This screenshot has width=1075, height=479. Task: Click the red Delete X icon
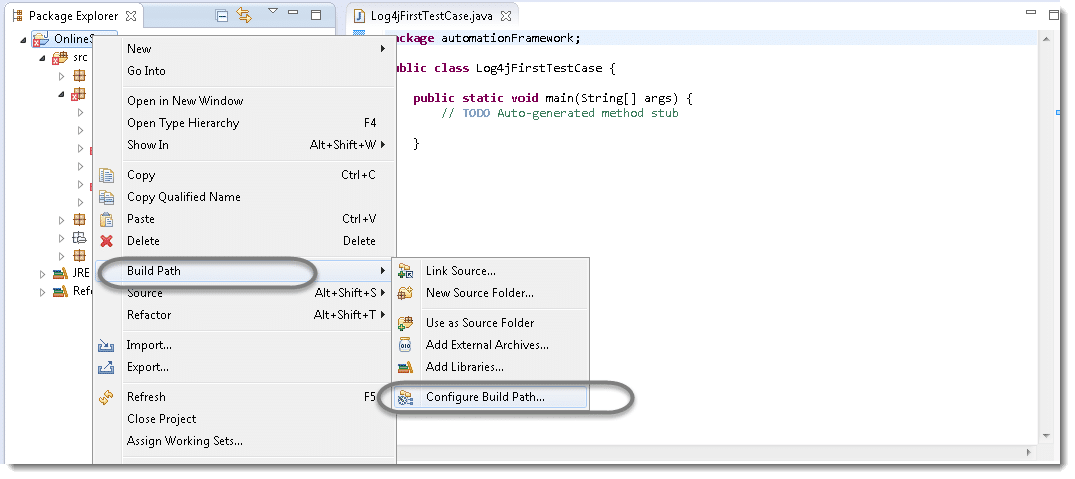tap(107, 241)
